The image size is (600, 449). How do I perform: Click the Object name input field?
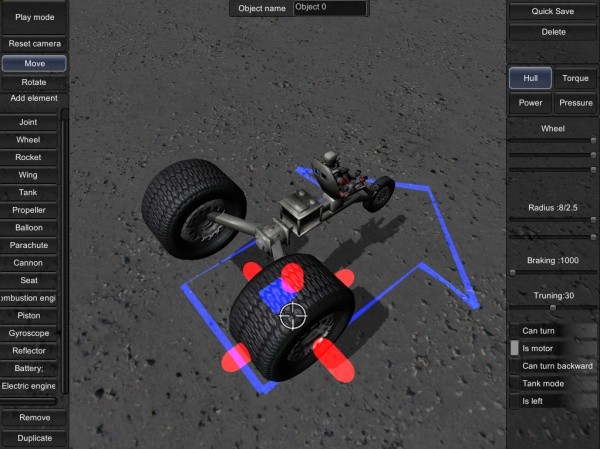(x=329, y=7)
